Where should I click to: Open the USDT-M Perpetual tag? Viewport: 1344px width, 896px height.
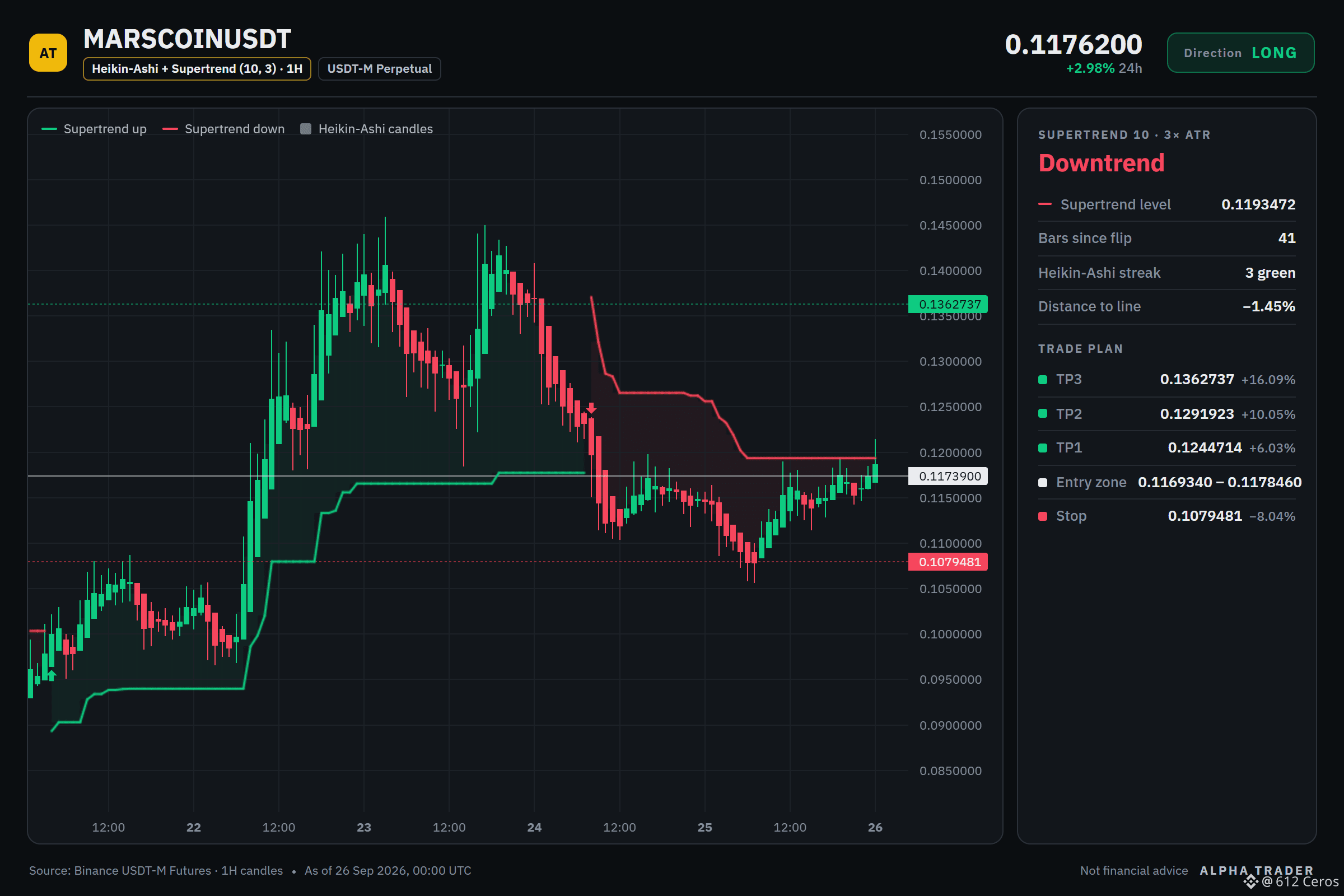click(380, 68)
